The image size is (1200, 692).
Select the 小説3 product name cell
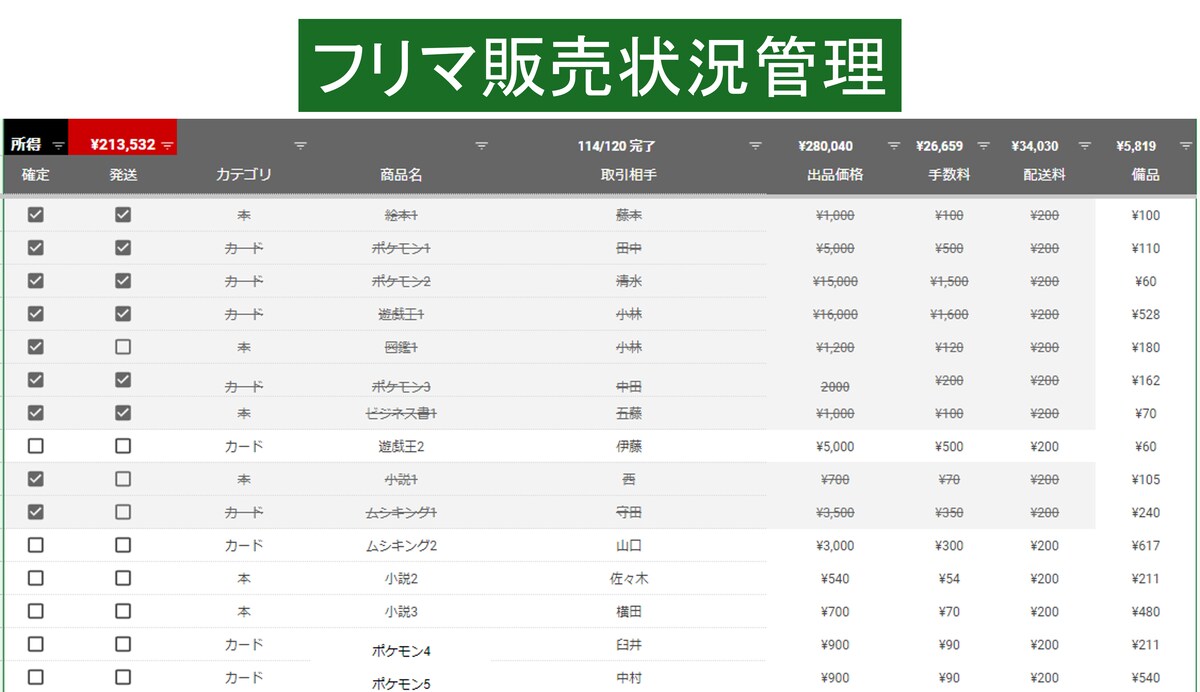coord(401,611)
